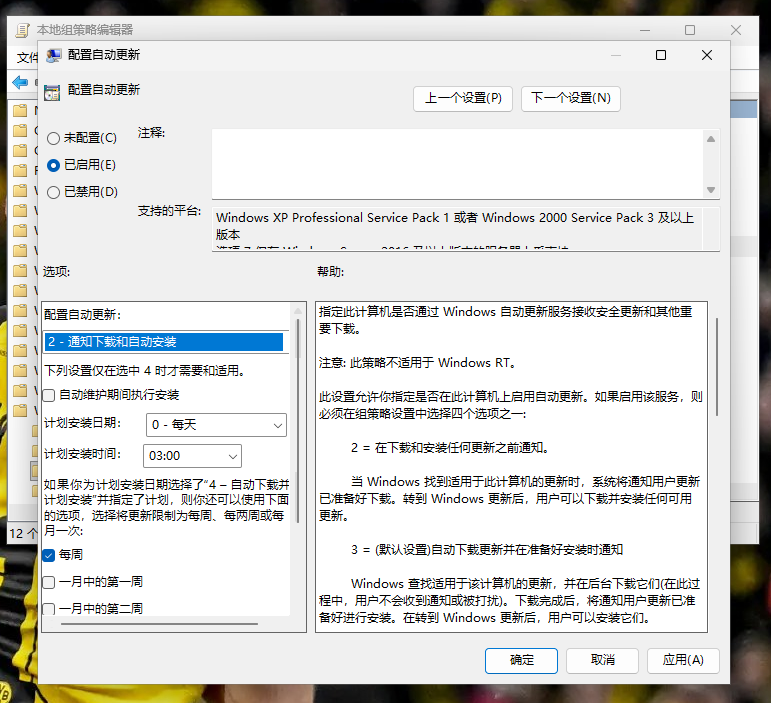Open the 配置自动更新 option dropdown
The image size is (771, 703).
pos(164,342)
